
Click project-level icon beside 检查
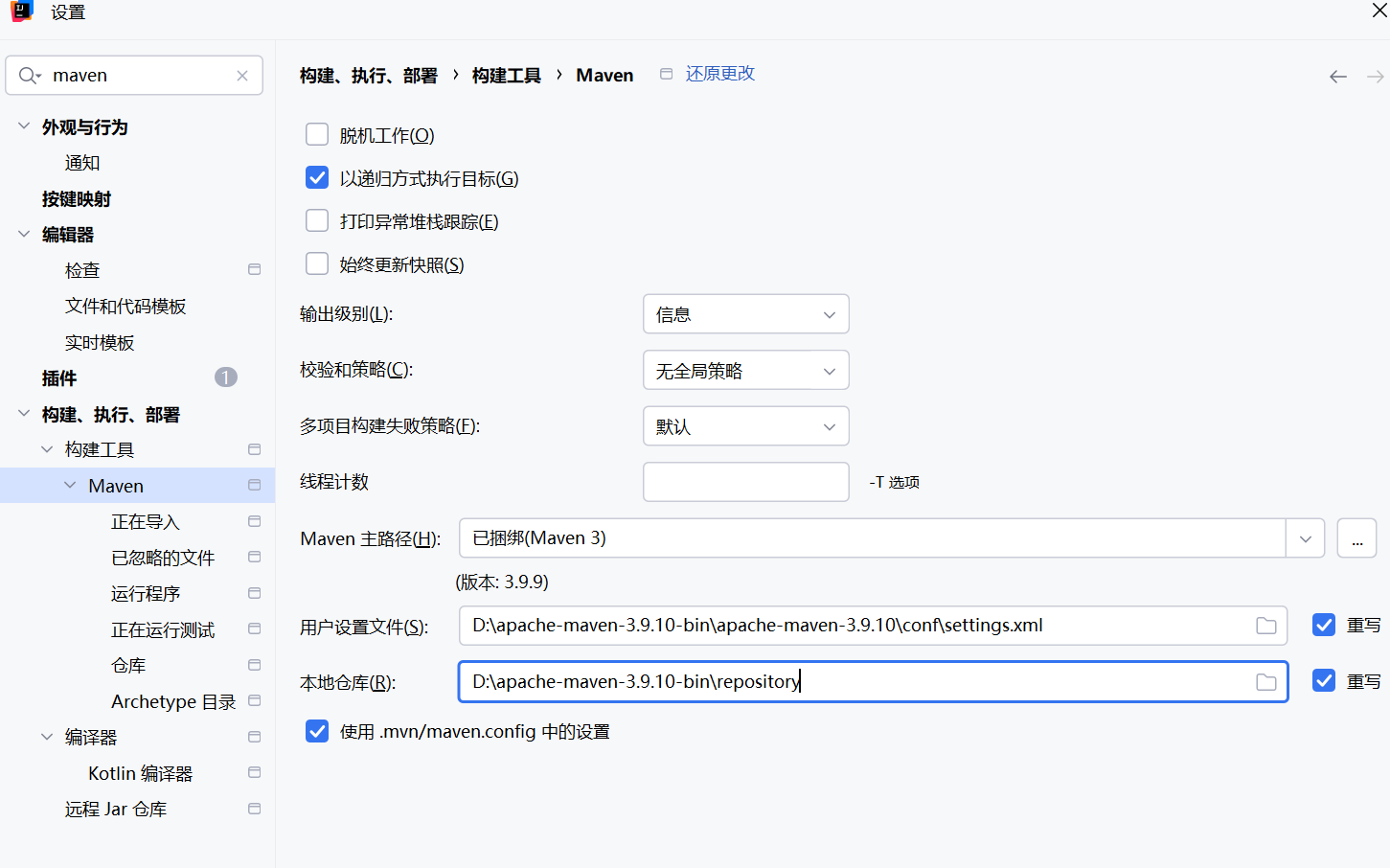[254, 269]
